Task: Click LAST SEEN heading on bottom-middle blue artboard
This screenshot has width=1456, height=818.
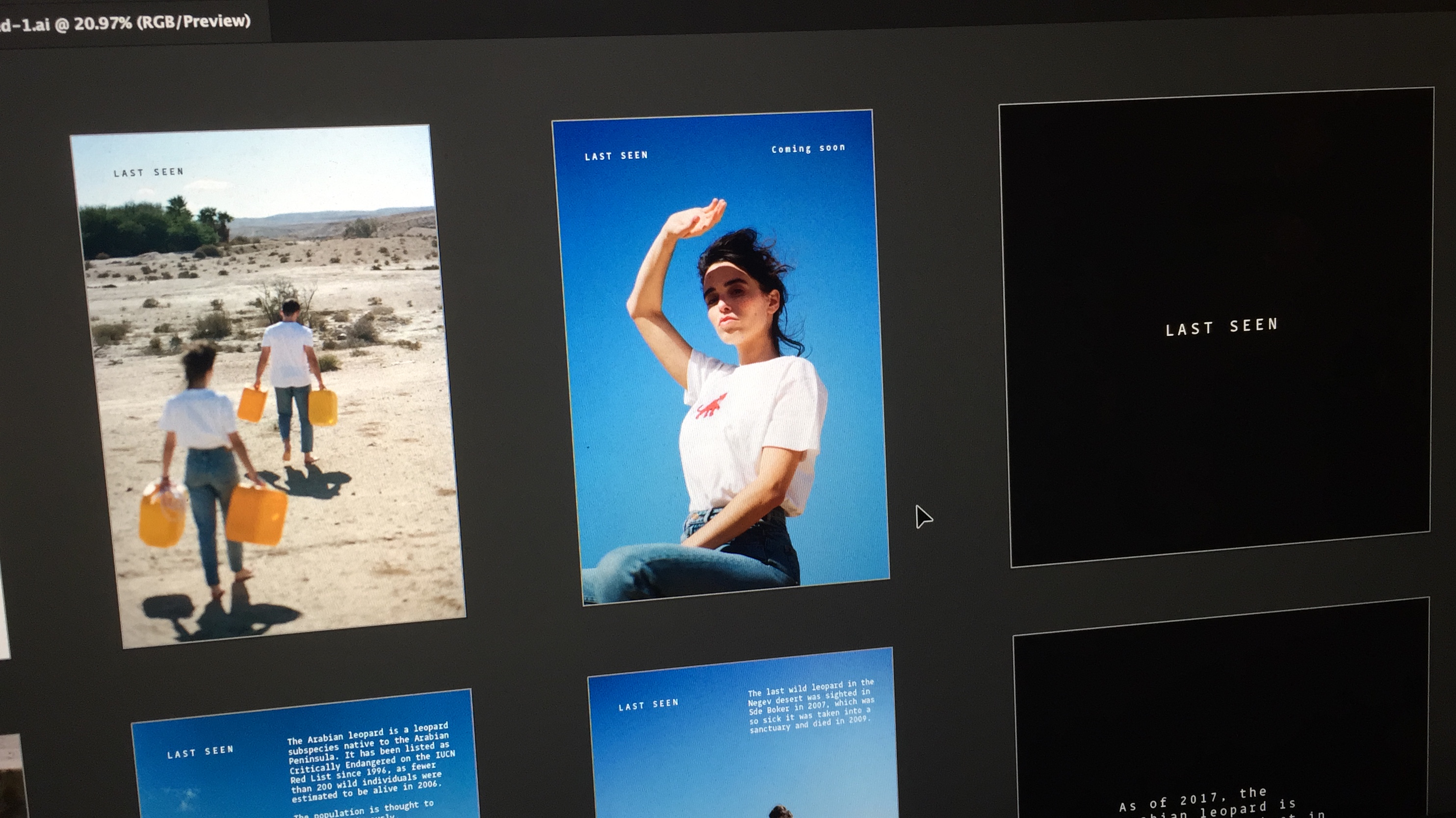Action: pos(649,704)
